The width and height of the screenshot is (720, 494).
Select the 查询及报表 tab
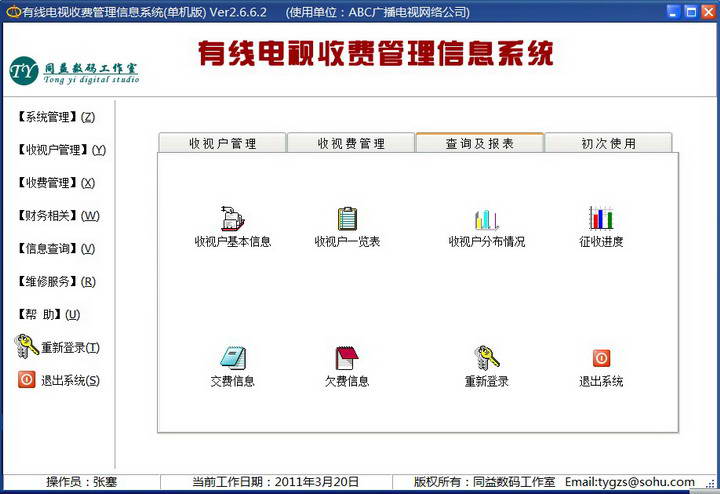pyautogui.click(x=480, y=143)
